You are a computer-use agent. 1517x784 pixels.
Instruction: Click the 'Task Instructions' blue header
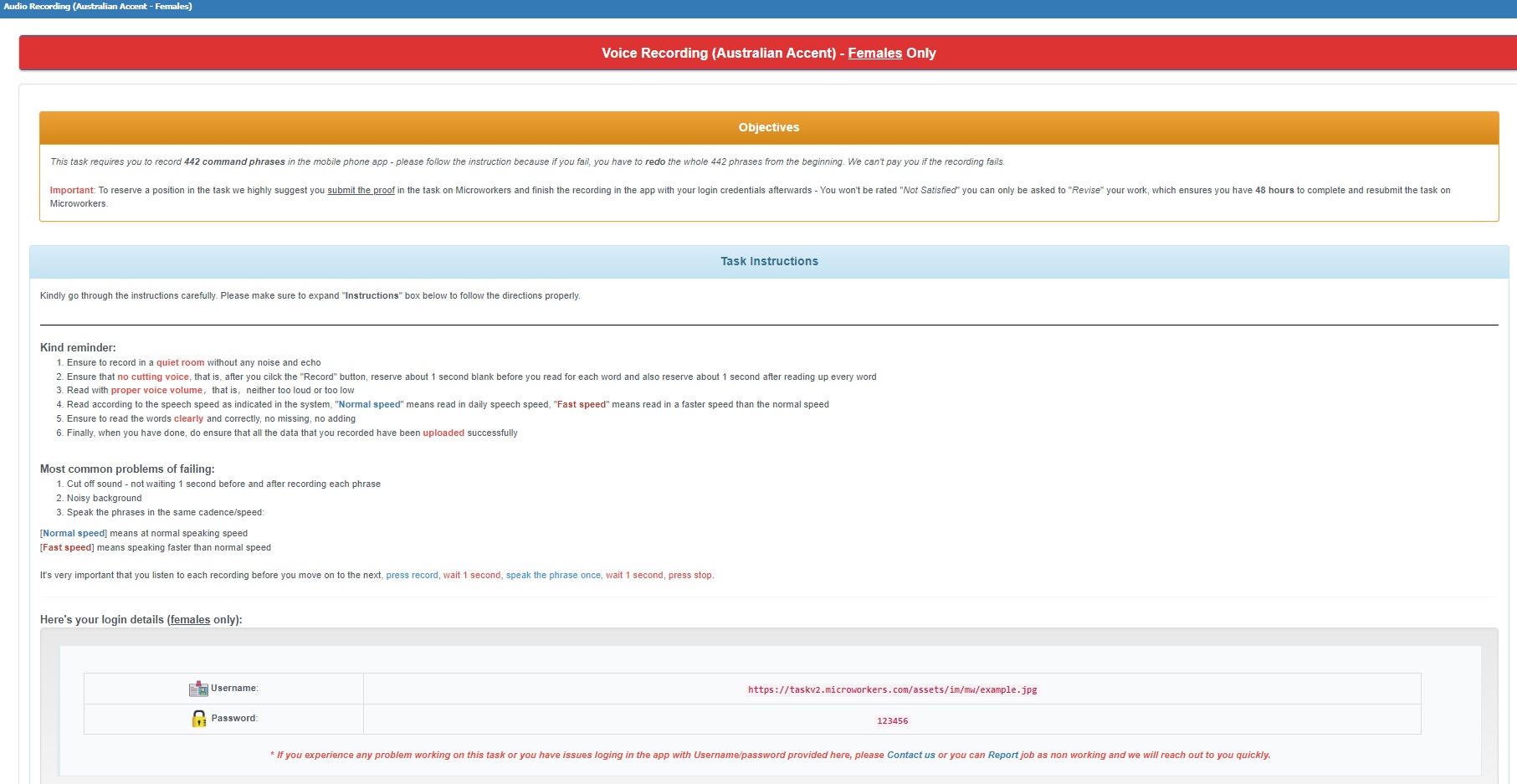769,261
